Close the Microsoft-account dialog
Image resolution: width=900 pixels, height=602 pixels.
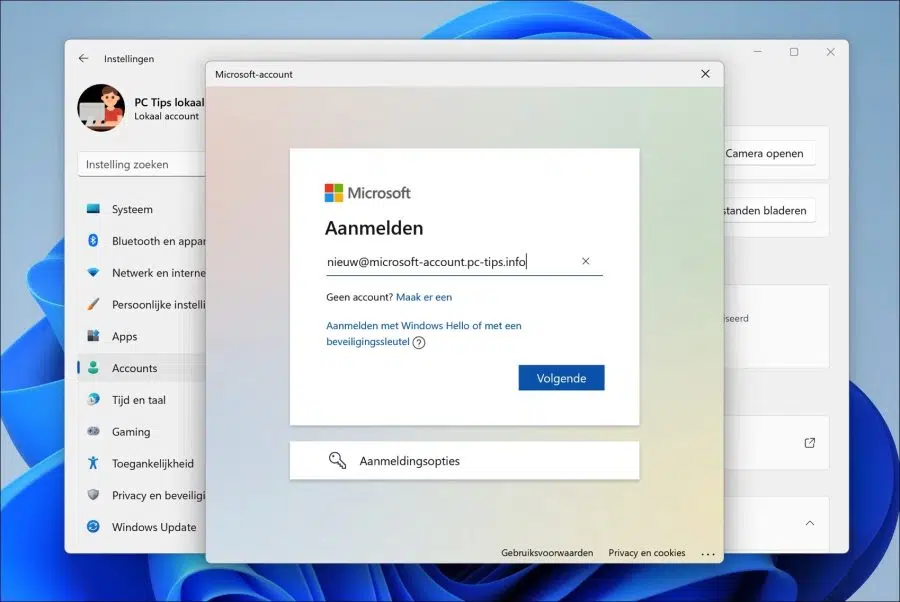pos(705,74)
